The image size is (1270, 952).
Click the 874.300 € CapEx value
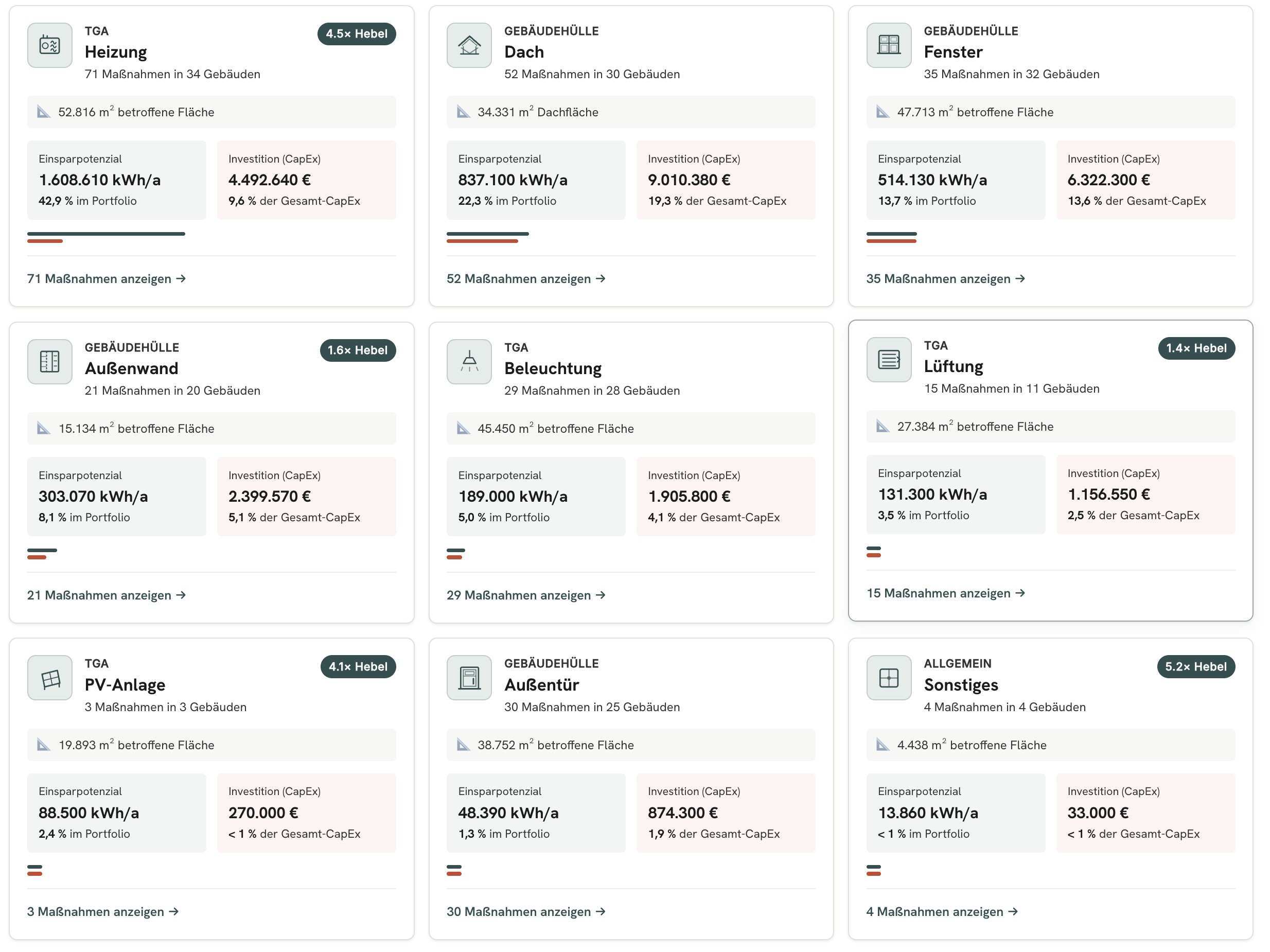(683, 813)
